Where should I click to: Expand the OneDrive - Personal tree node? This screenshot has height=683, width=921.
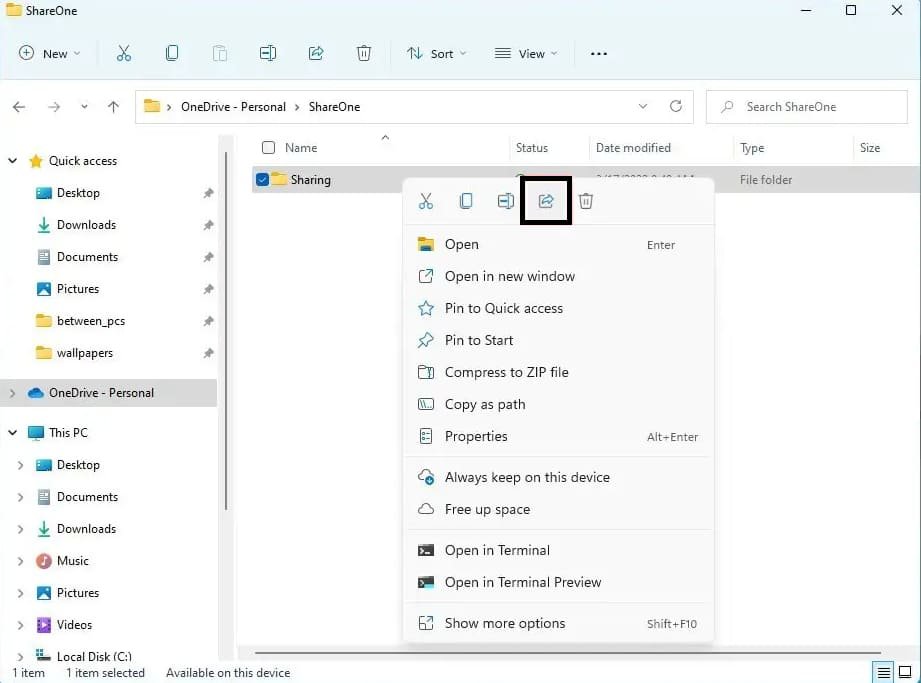click(x=13, y=393)
